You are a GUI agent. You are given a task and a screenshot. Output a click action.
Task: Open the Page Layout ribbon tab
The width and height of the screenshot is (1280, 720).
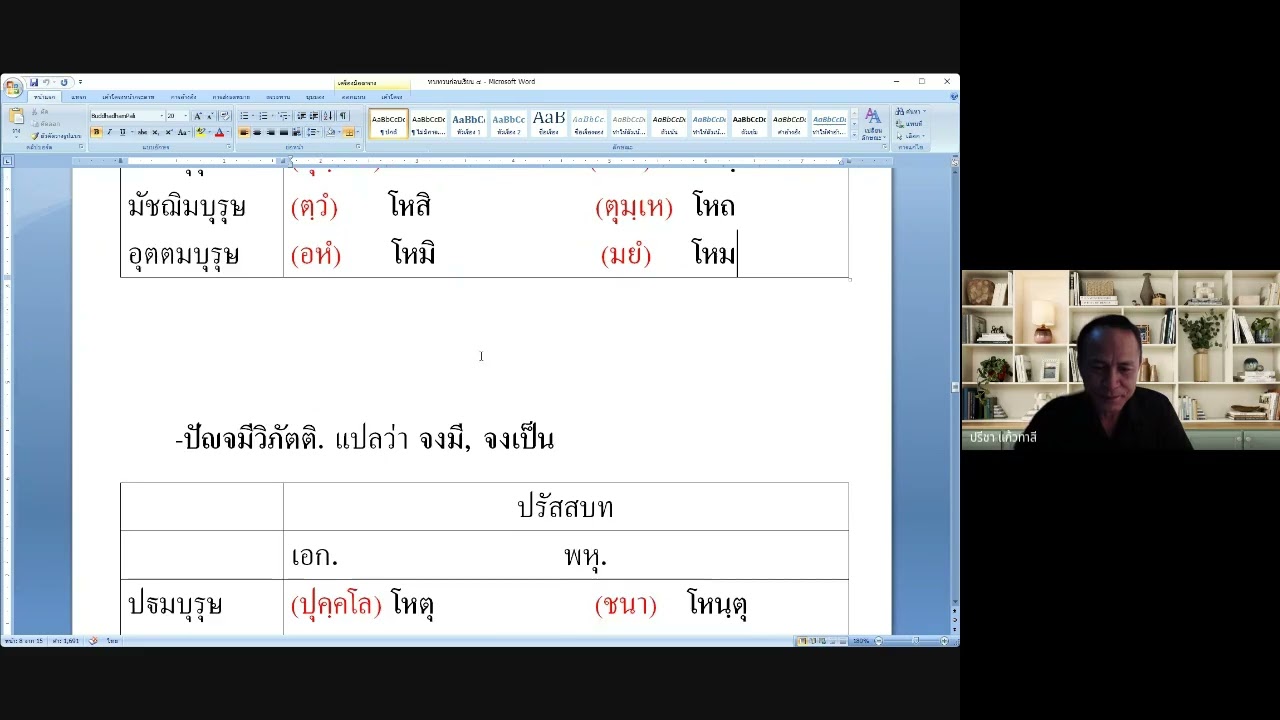[128, 97]
